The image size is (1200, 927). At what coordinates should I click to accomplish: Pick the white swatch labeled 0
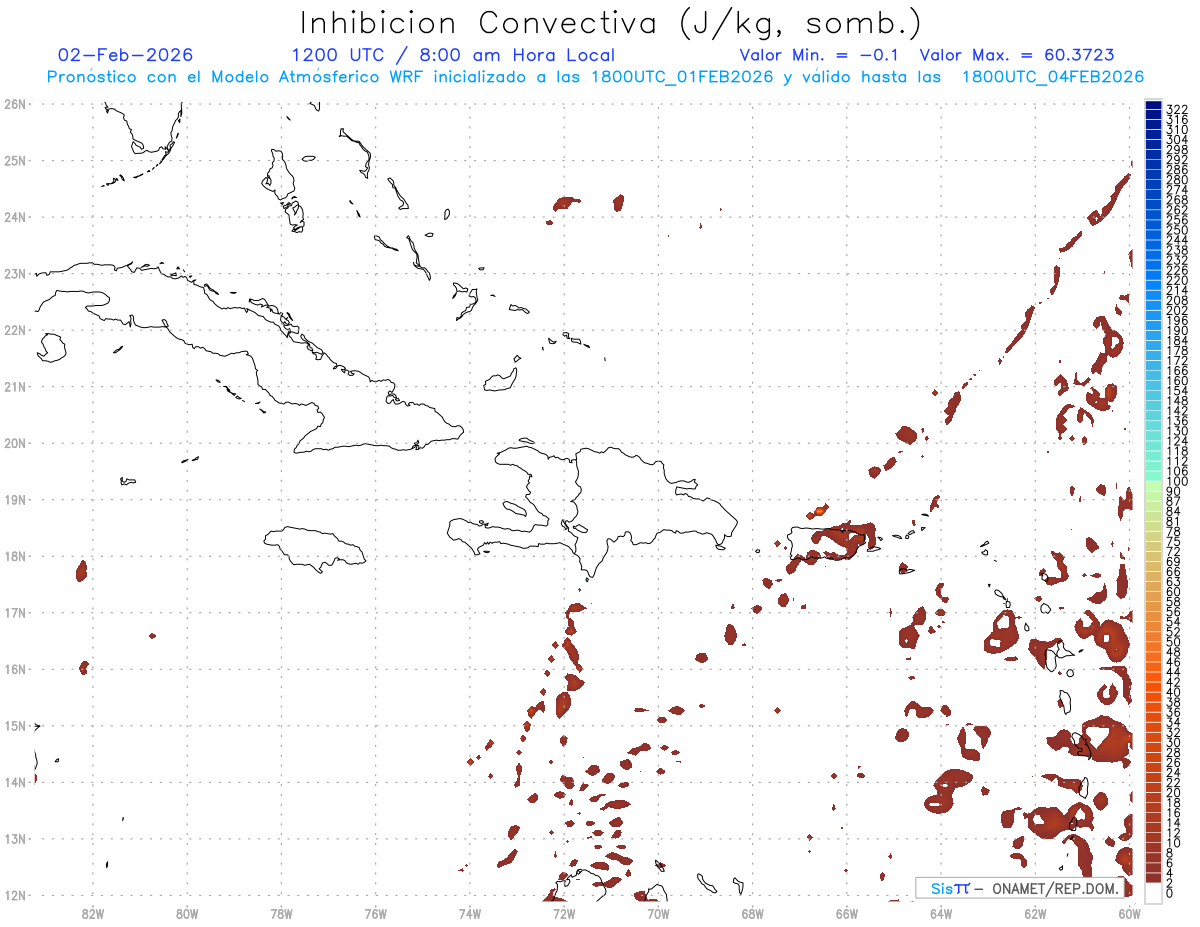coord(1153,891)
